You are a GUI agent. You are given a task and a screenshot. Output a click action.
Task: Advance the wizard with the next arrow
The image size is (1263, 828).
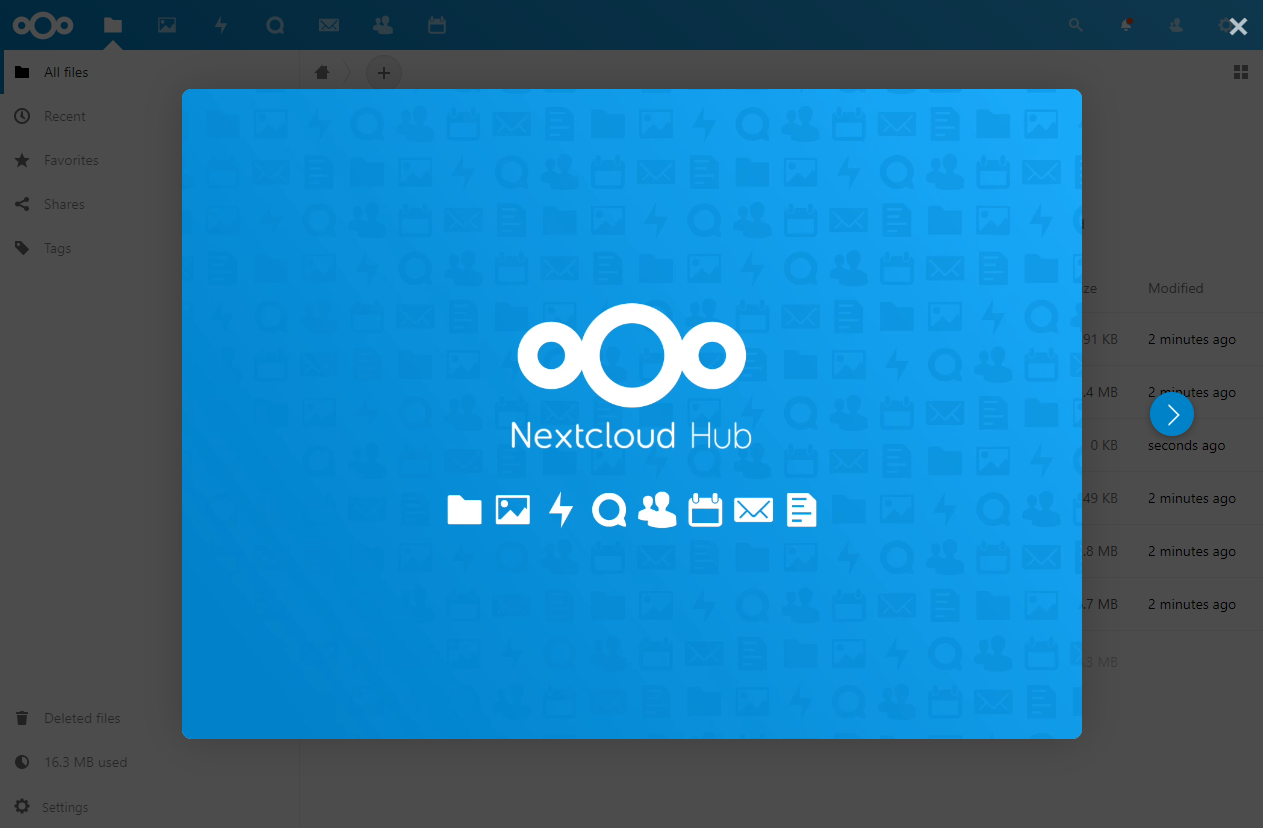tap(1172, 414)
